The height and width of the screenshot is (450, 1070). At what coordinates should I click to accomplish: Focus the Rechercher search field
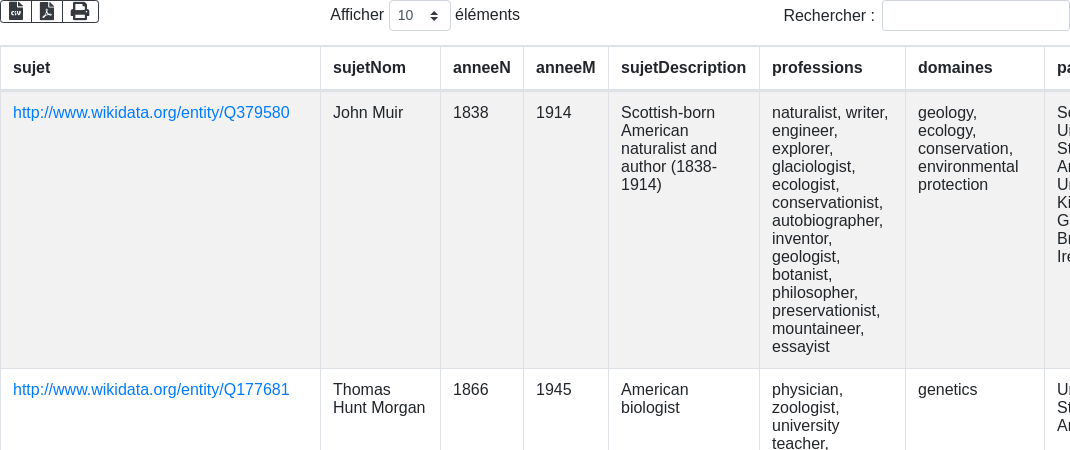975,16
